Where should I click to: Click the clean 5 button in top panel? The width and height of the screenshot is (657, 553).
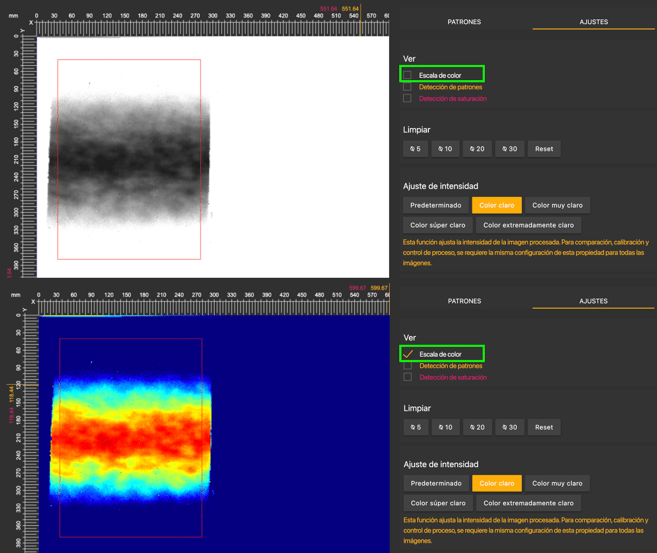coord(415,149)
